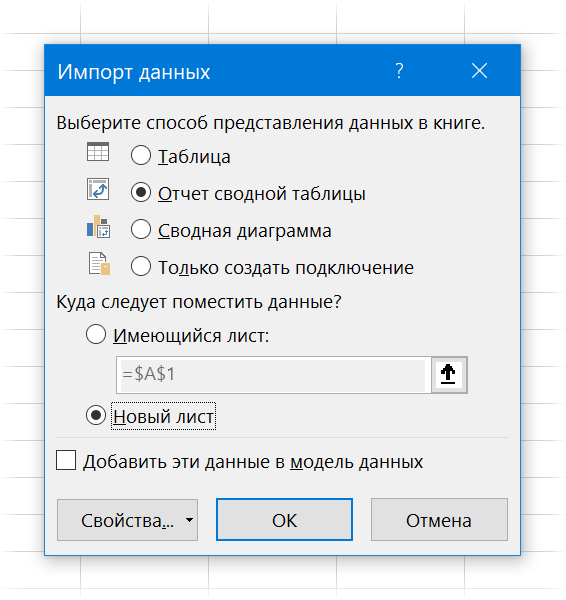This screenshot has height=600, width=566.
Task: Confirm with the OK button
Action: coord(284,520)
